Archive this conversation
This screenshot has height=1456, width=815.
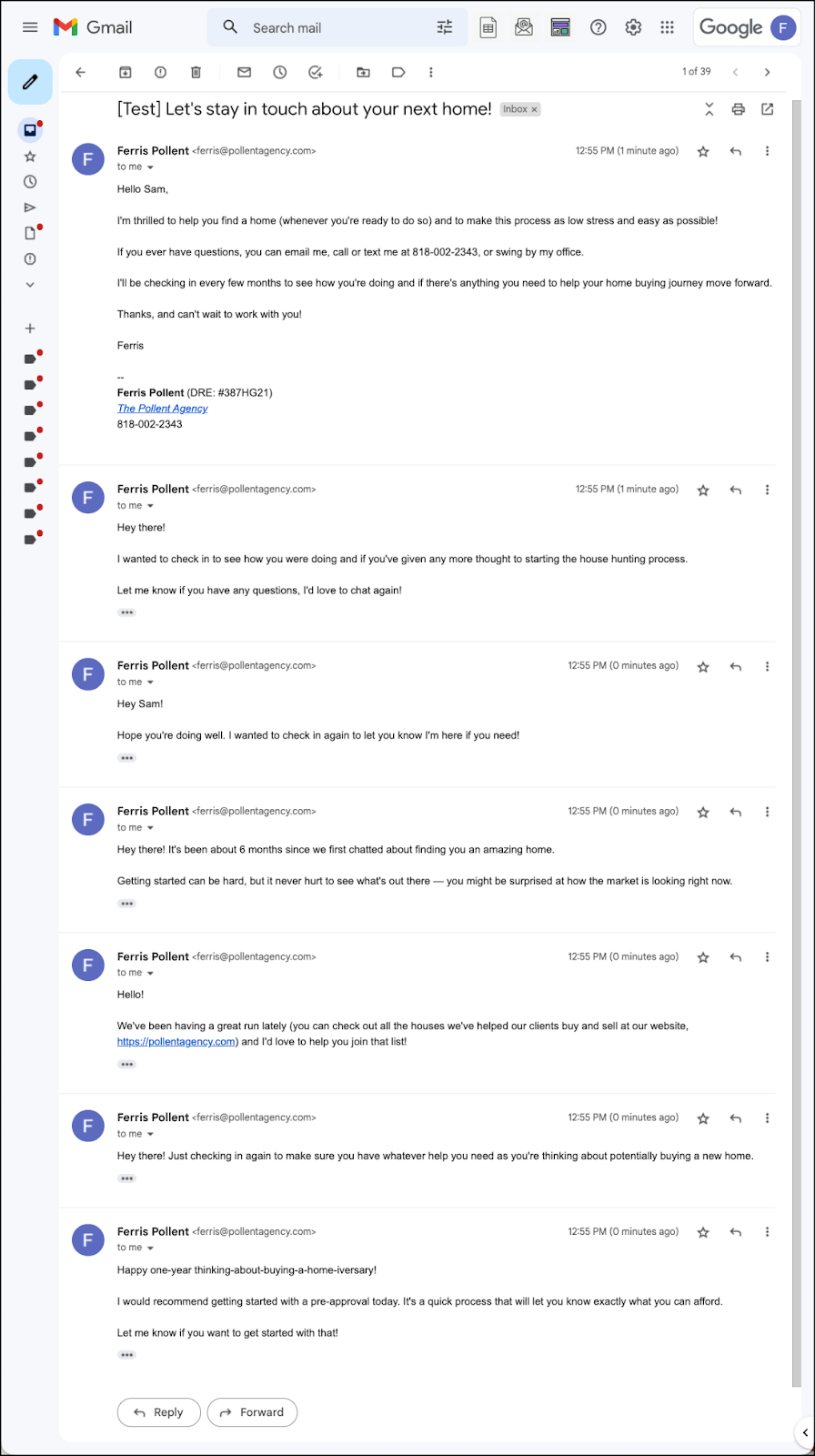[126, 72]
